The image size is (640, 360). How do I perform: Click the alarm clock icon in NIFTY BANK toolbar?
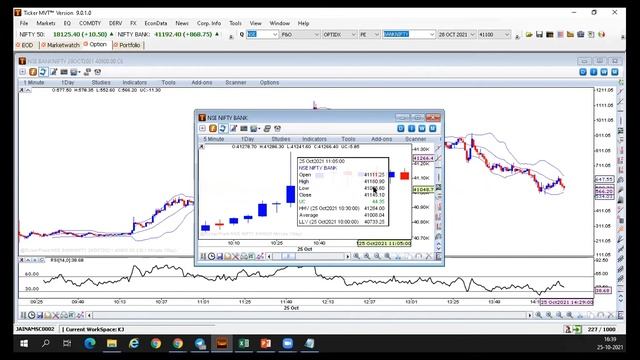[278, 129]
